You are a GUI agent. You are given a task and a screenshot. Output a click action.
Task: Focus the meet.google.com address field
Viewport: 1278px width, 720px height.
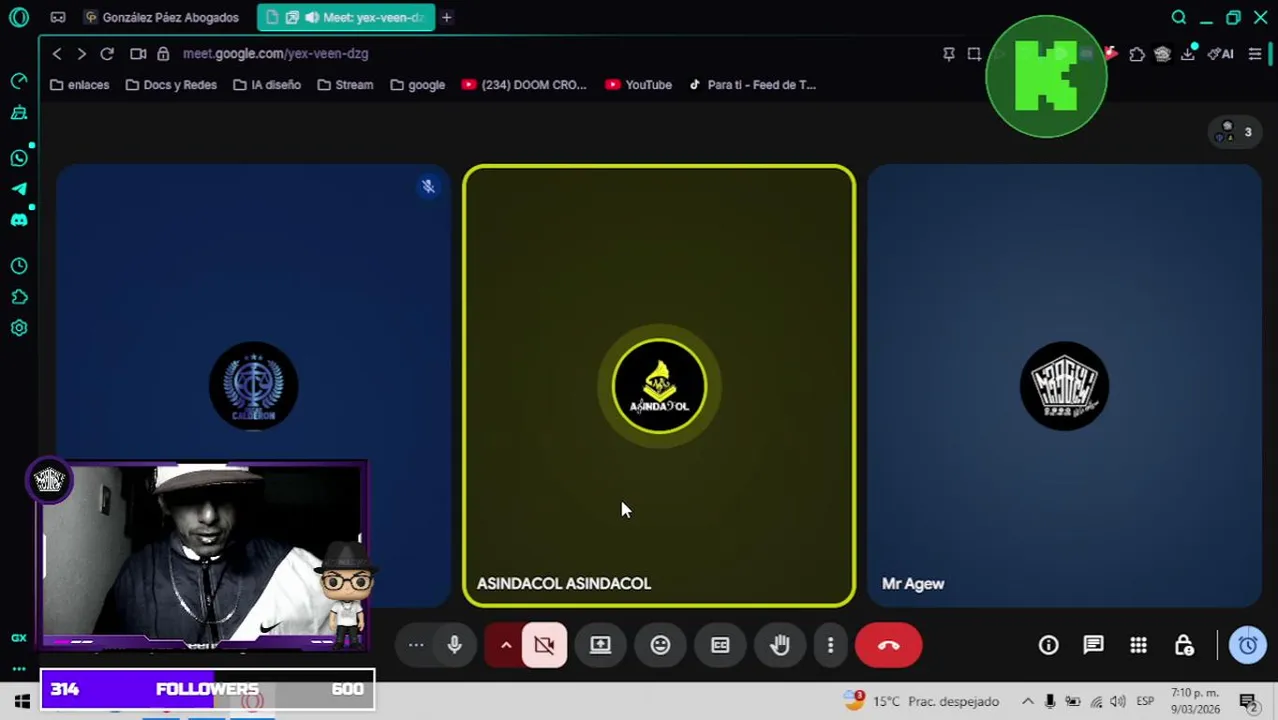275,54
